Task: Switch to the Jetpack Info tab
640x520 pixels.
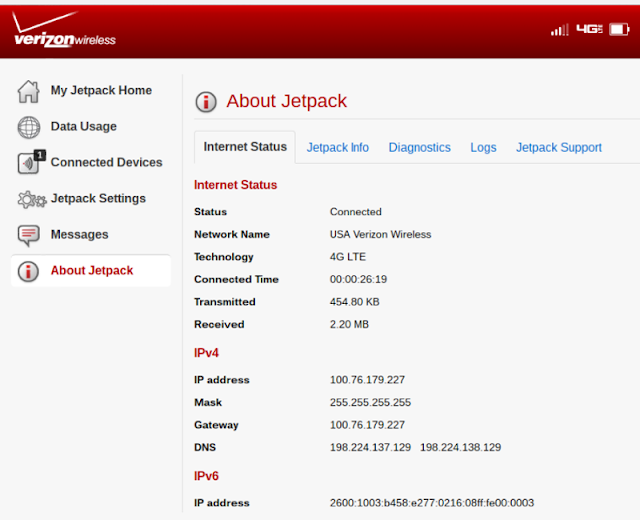Action: (x=338, y=147)
